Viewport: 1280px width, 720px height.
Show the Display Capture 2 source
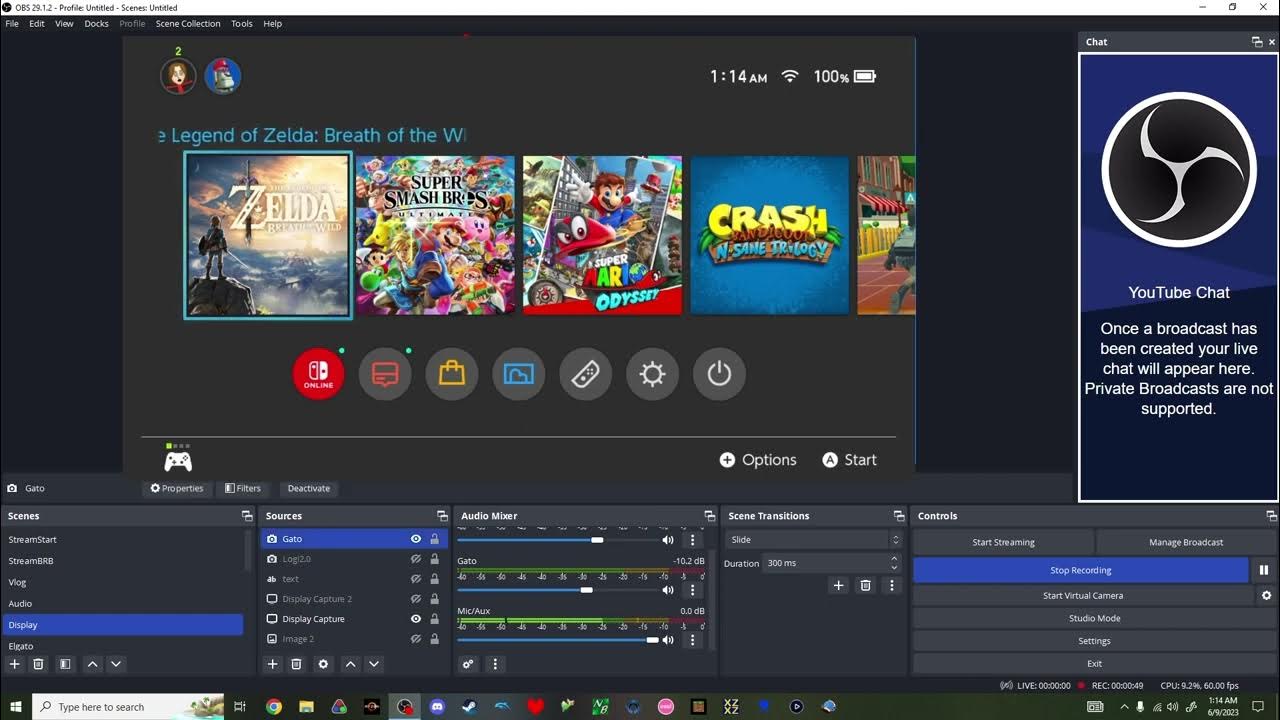click(416, 599)
